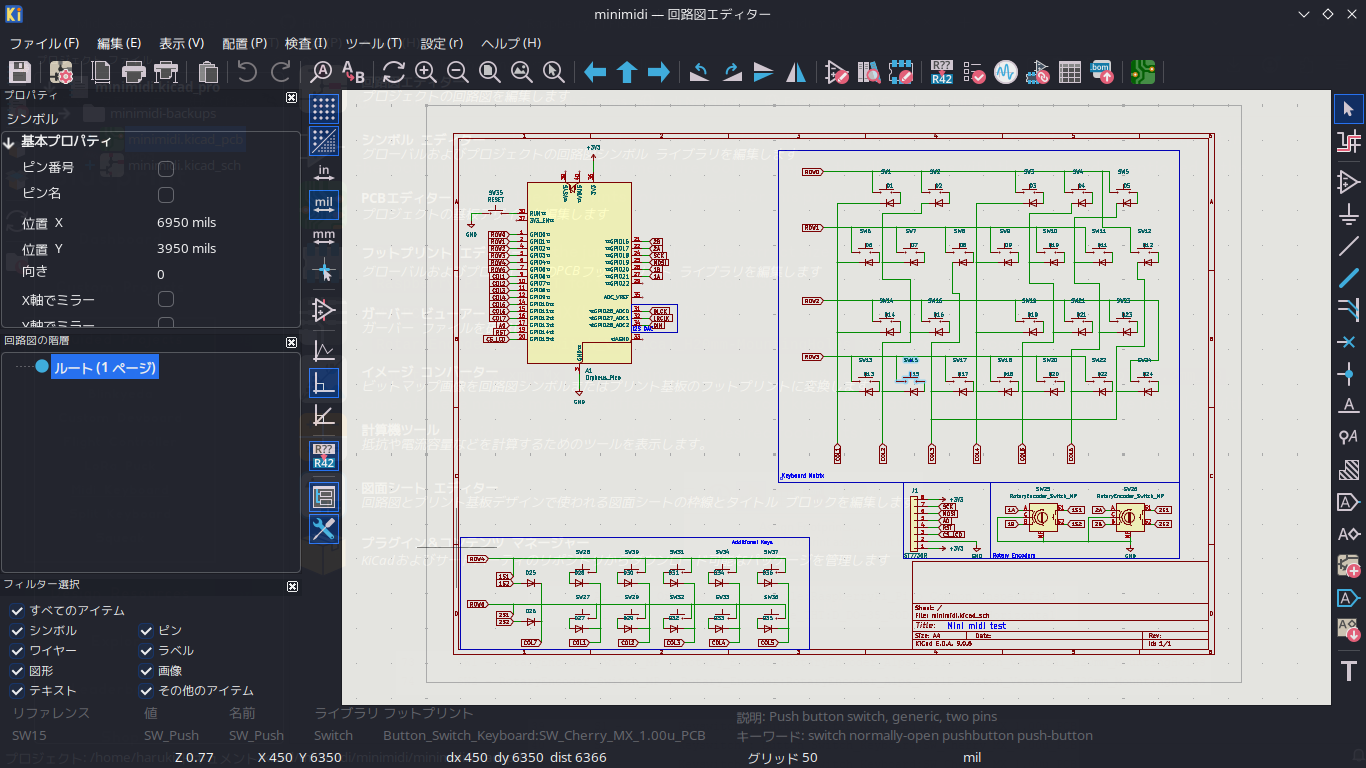This screenshot has width=1366, height=768.
Task: Annotate schematic with R?? R42 toolbar icon
Action: point(942,72)
